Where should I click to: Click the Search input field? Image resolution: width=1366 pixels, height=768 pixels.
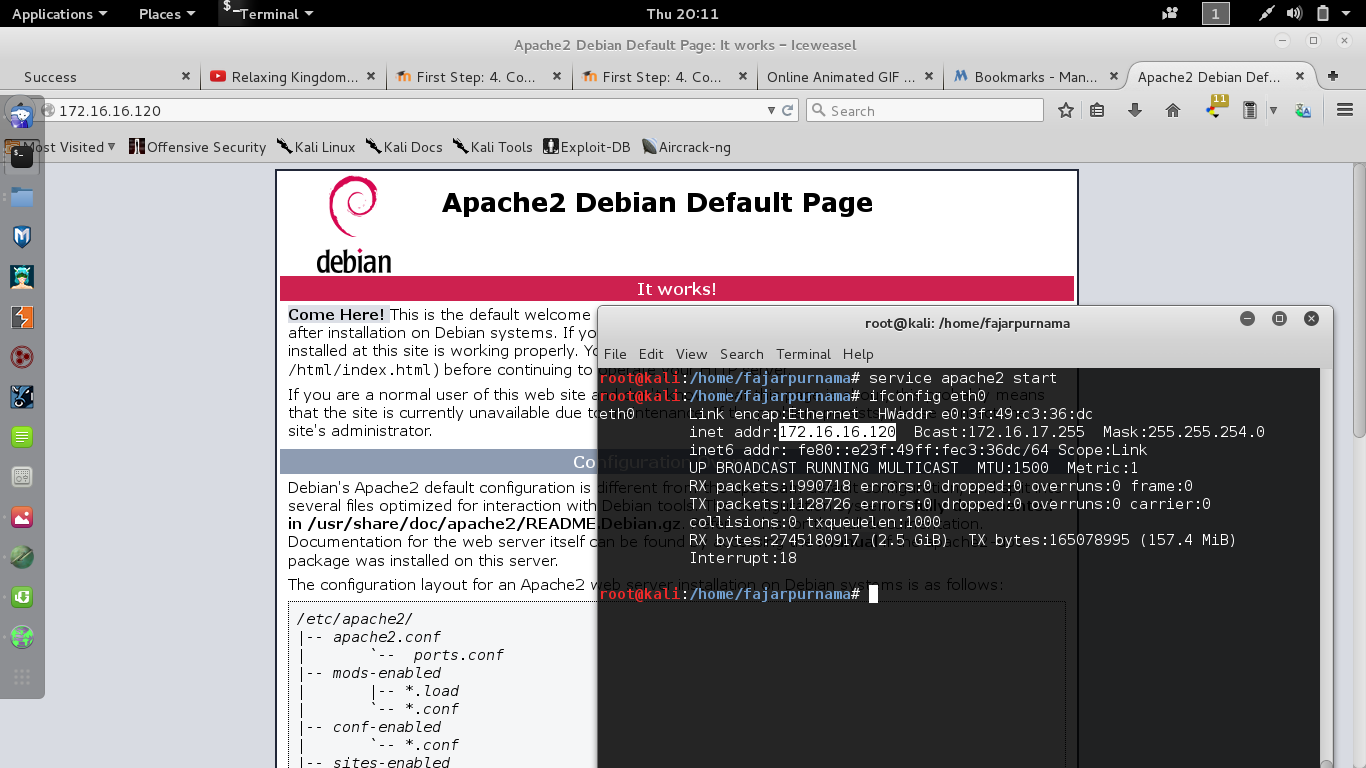point(925,111)
